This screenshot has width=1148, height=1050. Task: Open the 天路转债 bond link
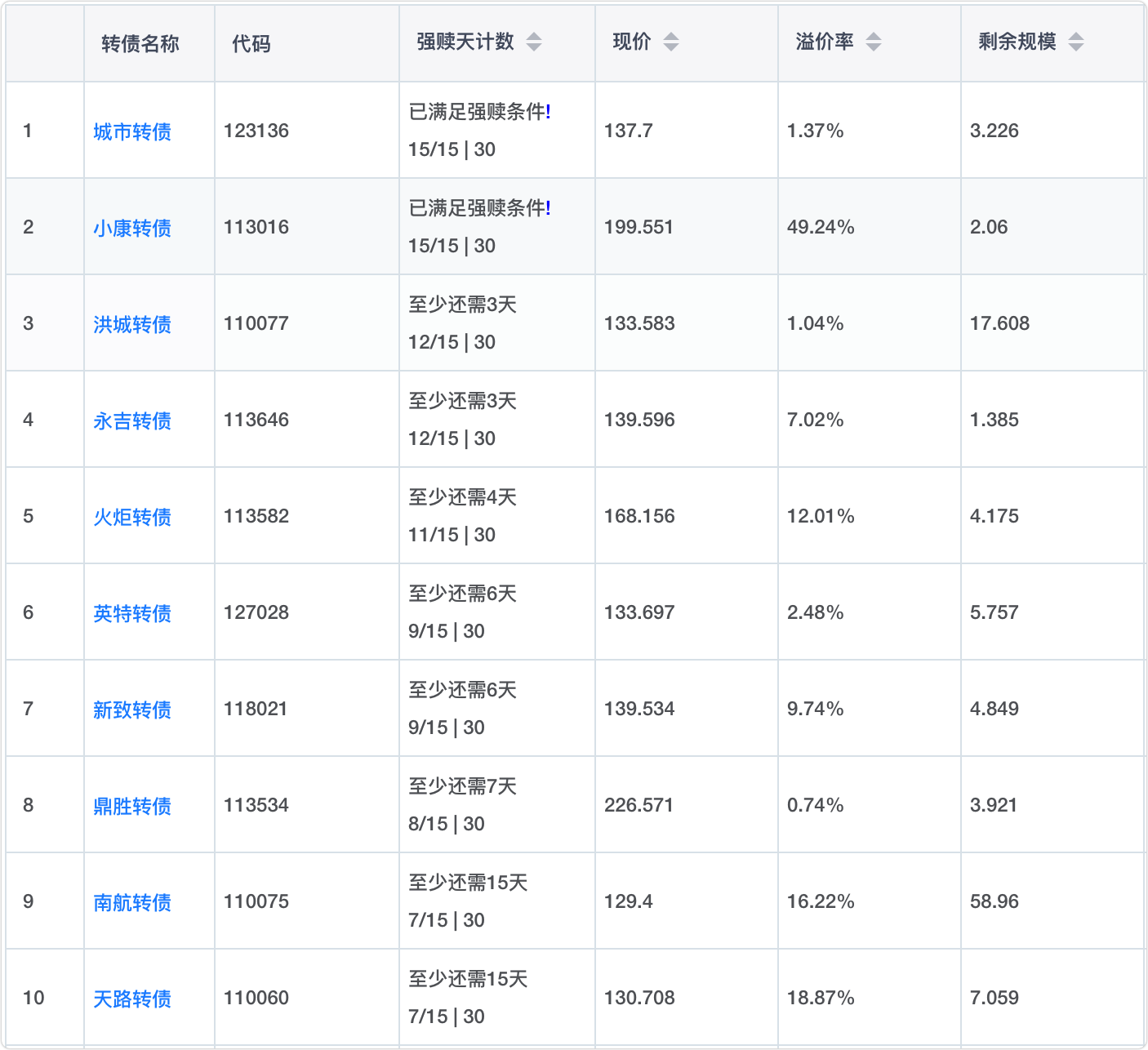pyautogui.click(x=132, y=999)
